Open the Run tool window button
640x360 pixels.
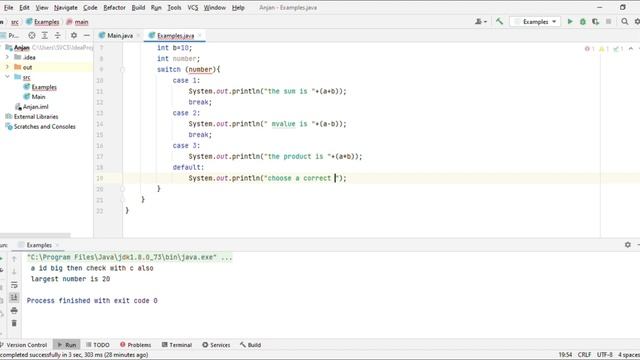tap(67, 345)
